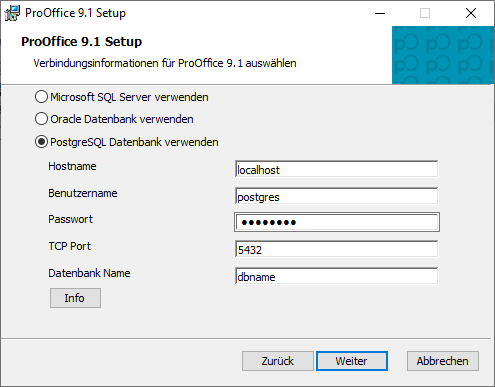Click into the Hostname field

pyautogui.click(x=336, y=170)
